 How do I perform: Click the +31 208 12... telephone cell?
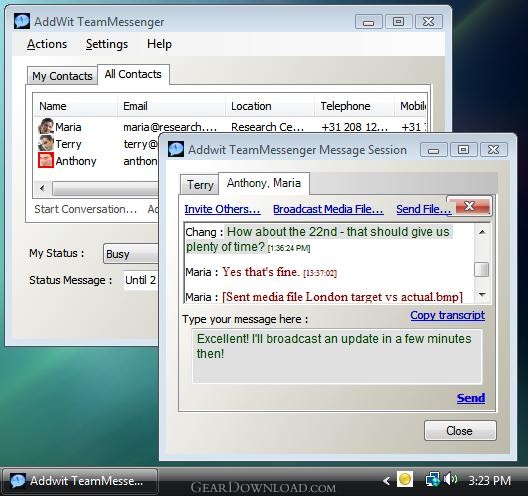[354, 127]
